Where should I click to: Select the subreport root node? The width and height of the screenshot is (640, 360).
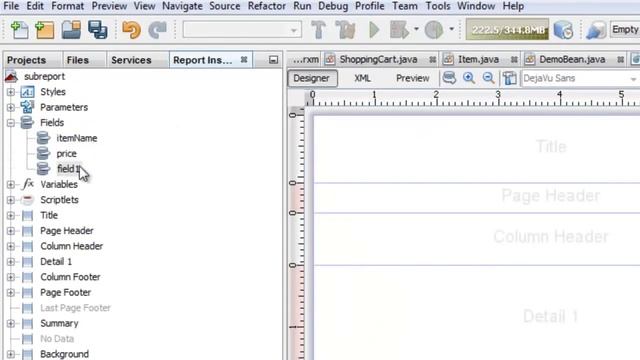click(44, 77)
